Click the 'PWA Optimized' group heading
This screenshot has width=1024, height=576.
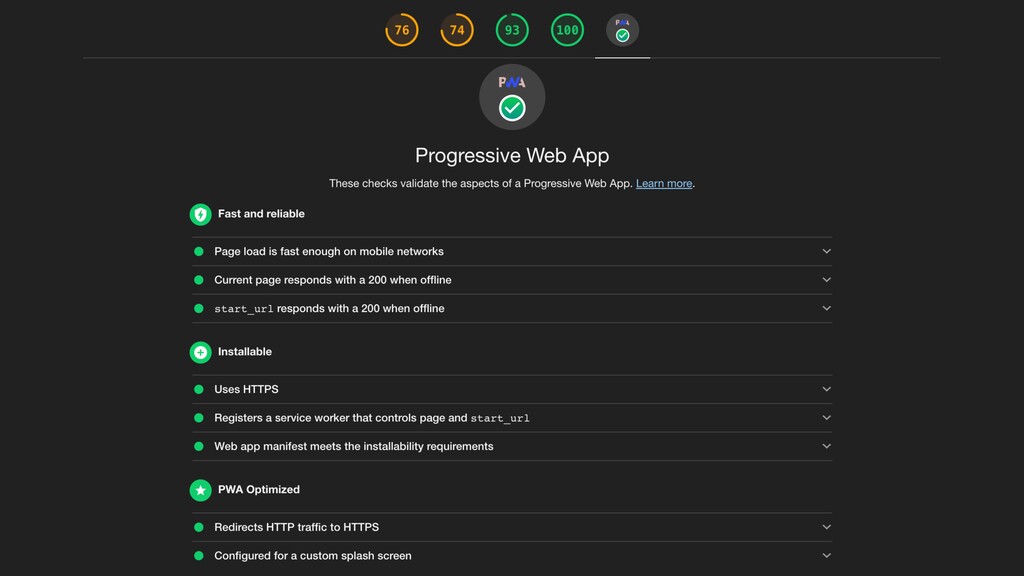[x=259, y=489]
